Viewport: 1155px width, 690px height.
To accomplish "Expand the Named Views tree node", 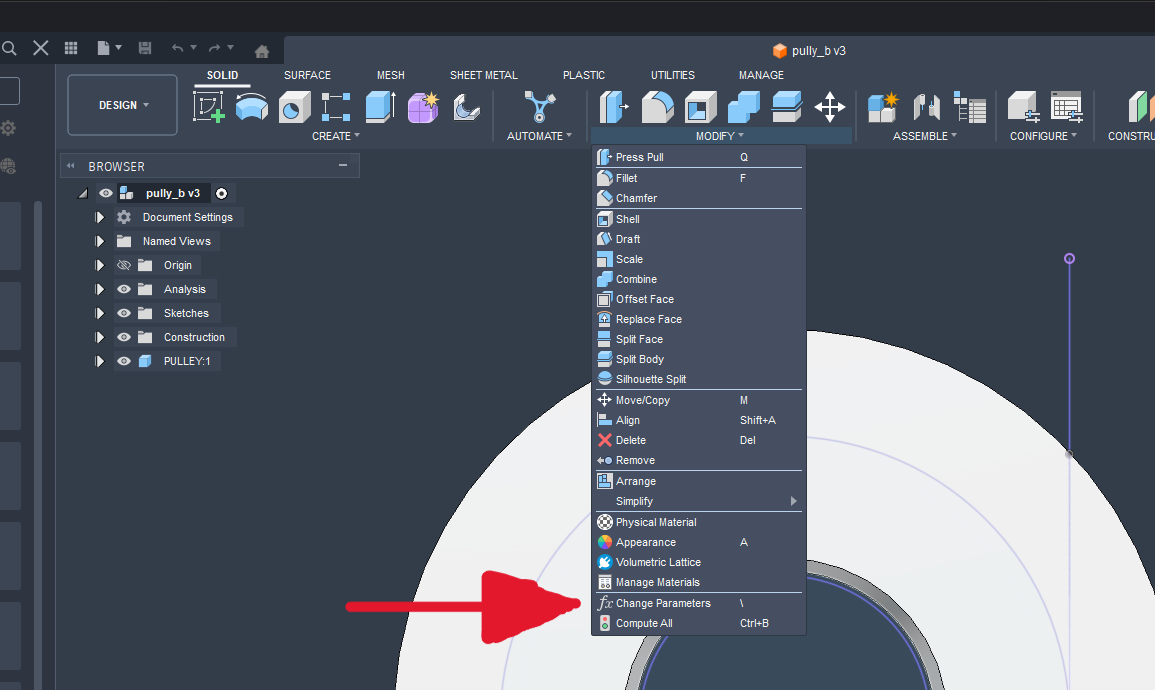I will pos(99,242).
